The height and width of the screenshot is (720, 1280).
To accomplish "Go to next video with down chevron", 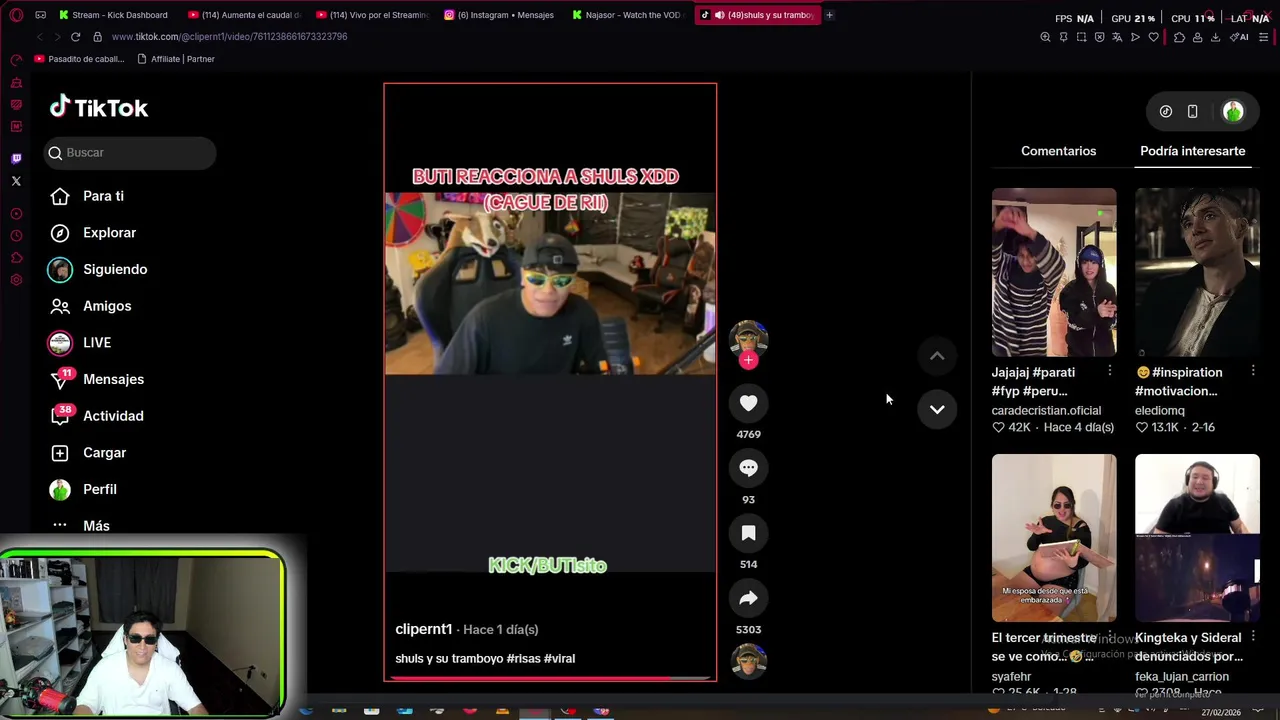I will 937,409.
